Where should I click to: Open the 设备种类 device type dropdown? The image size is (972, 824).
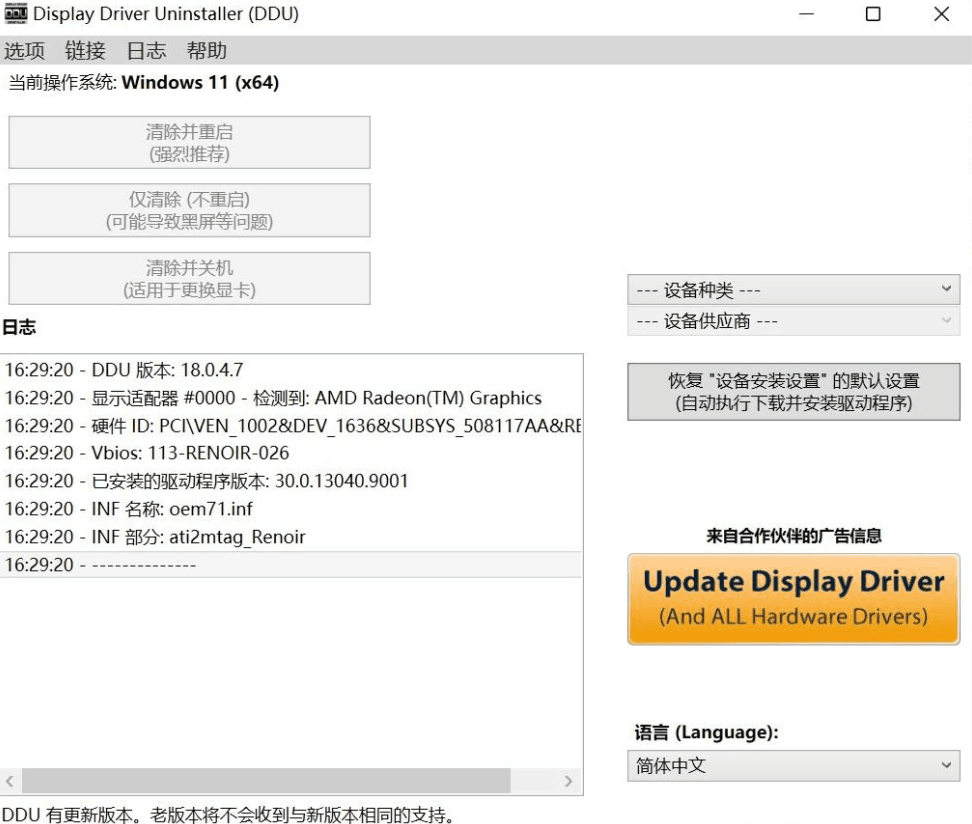pyautogui.click(x=793, y=289)
